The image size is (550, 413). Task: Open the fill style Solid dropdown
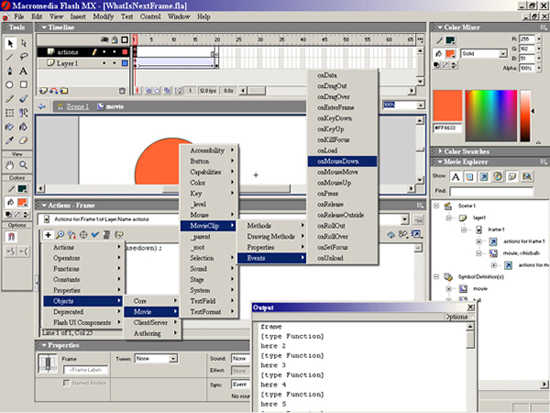point(503,54)
